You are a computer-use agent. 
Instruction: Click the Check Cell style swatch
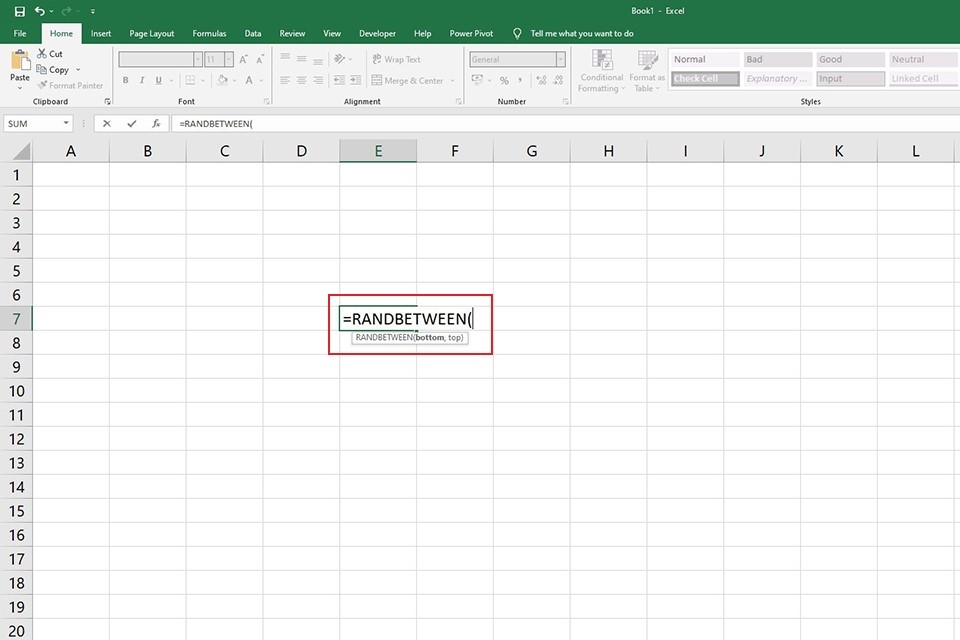coord(705,78)
